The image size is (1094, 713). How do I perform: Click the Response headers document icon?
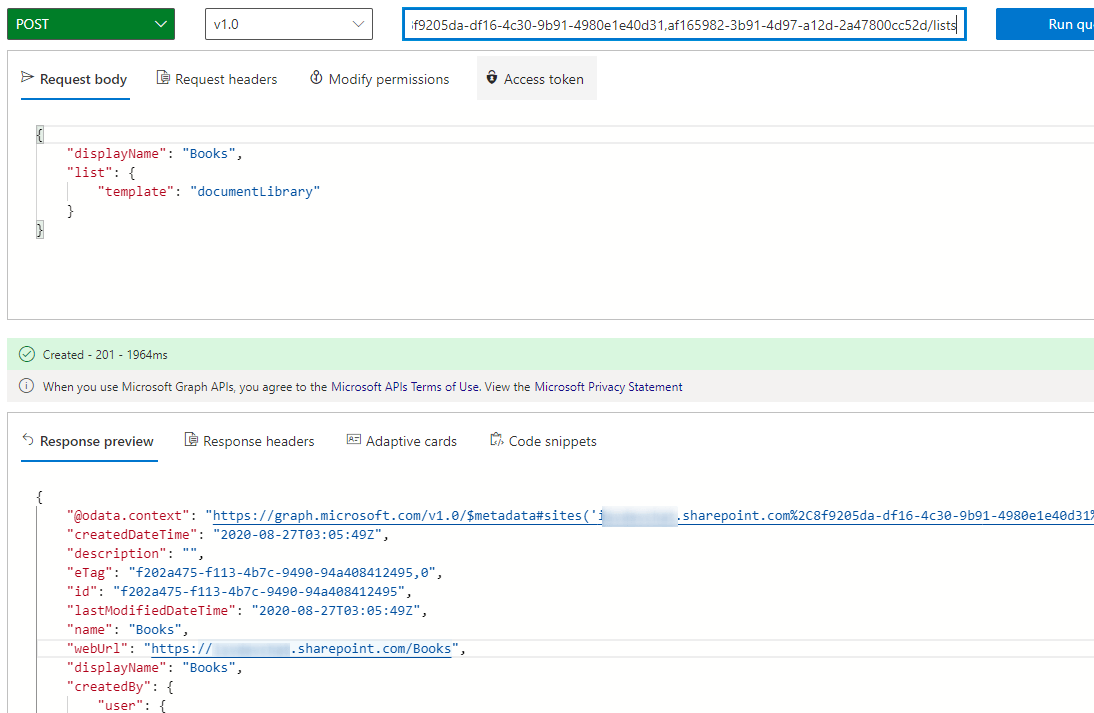point(189,441)
